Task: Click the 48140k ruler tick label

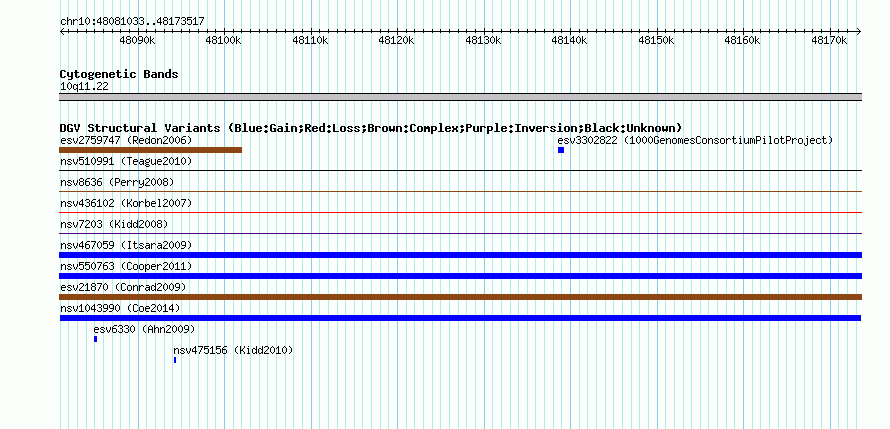Action: [x=570, y=41]
